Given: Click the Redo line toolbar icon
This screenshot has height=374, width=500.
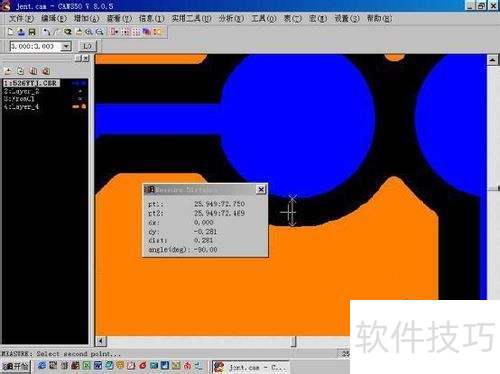Looking at the screenshot, I should tap(56, 32).
